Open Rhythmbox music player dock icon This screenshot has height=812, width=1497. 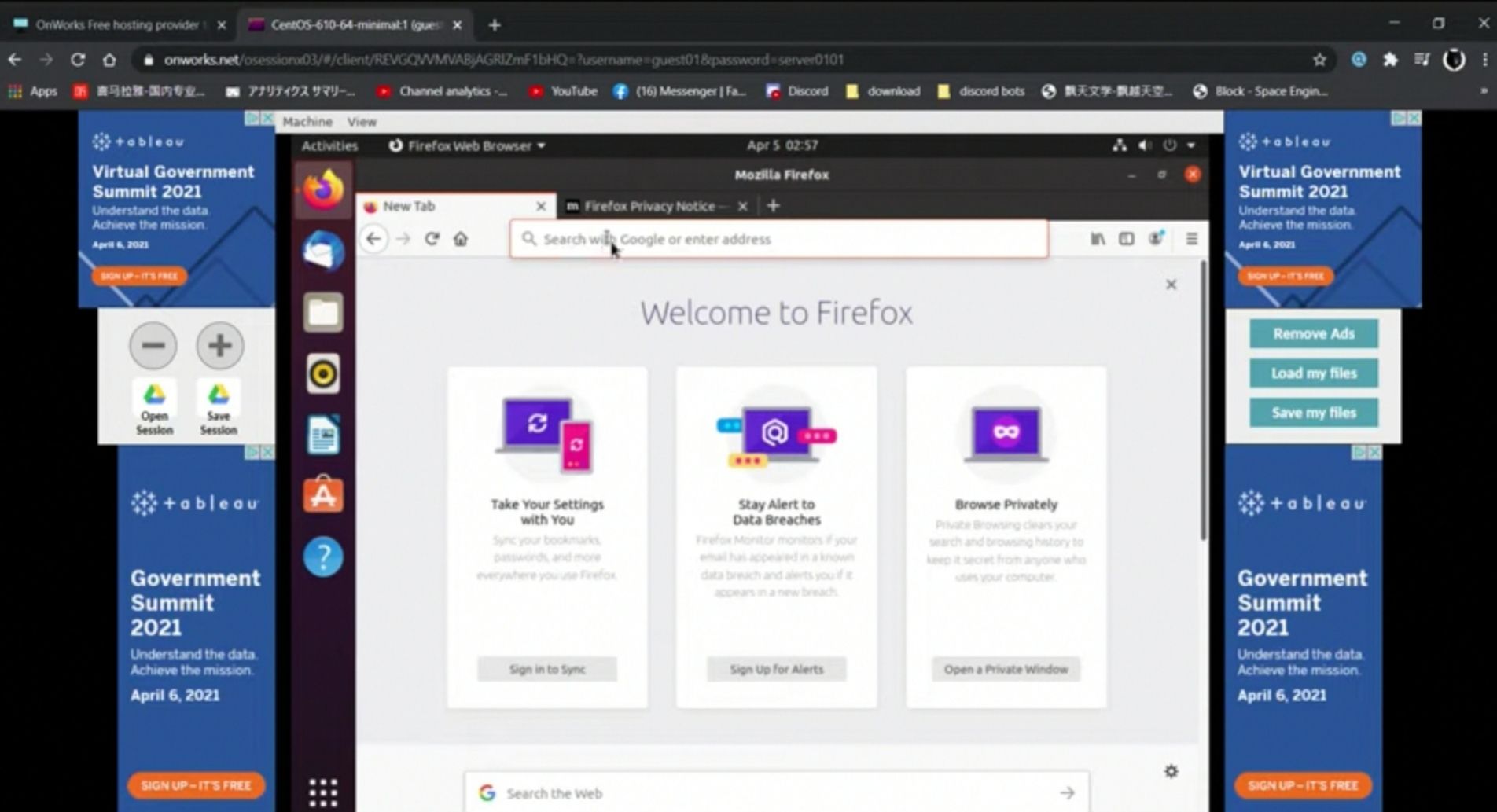click(x=323, y=373)
